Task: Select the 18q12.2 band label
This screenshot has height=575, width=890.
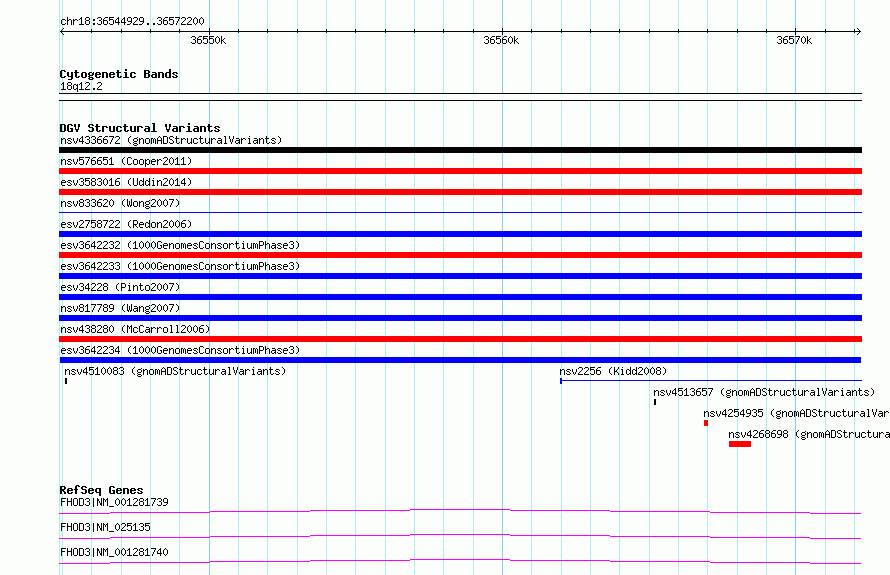Action: (81, 86)
